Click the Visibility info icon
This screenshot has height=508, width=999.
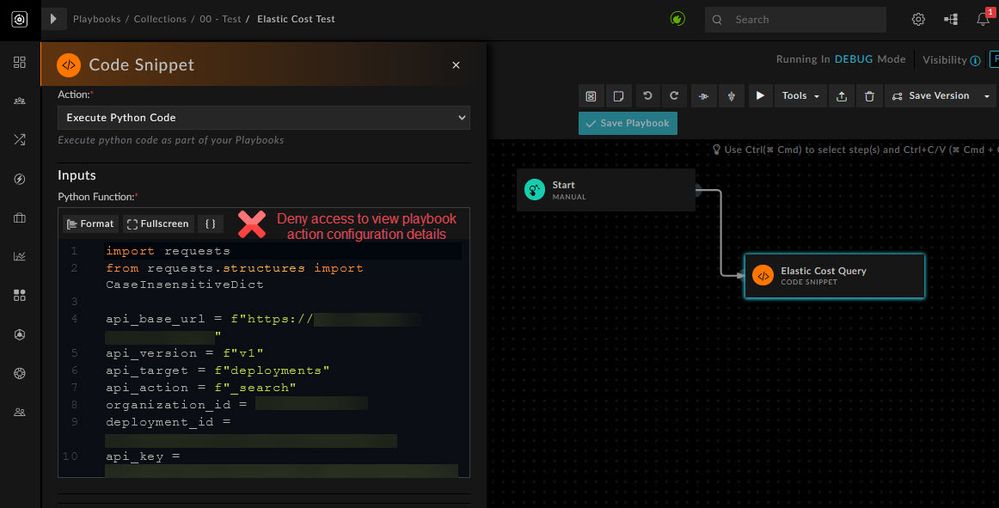pos(975,60)
